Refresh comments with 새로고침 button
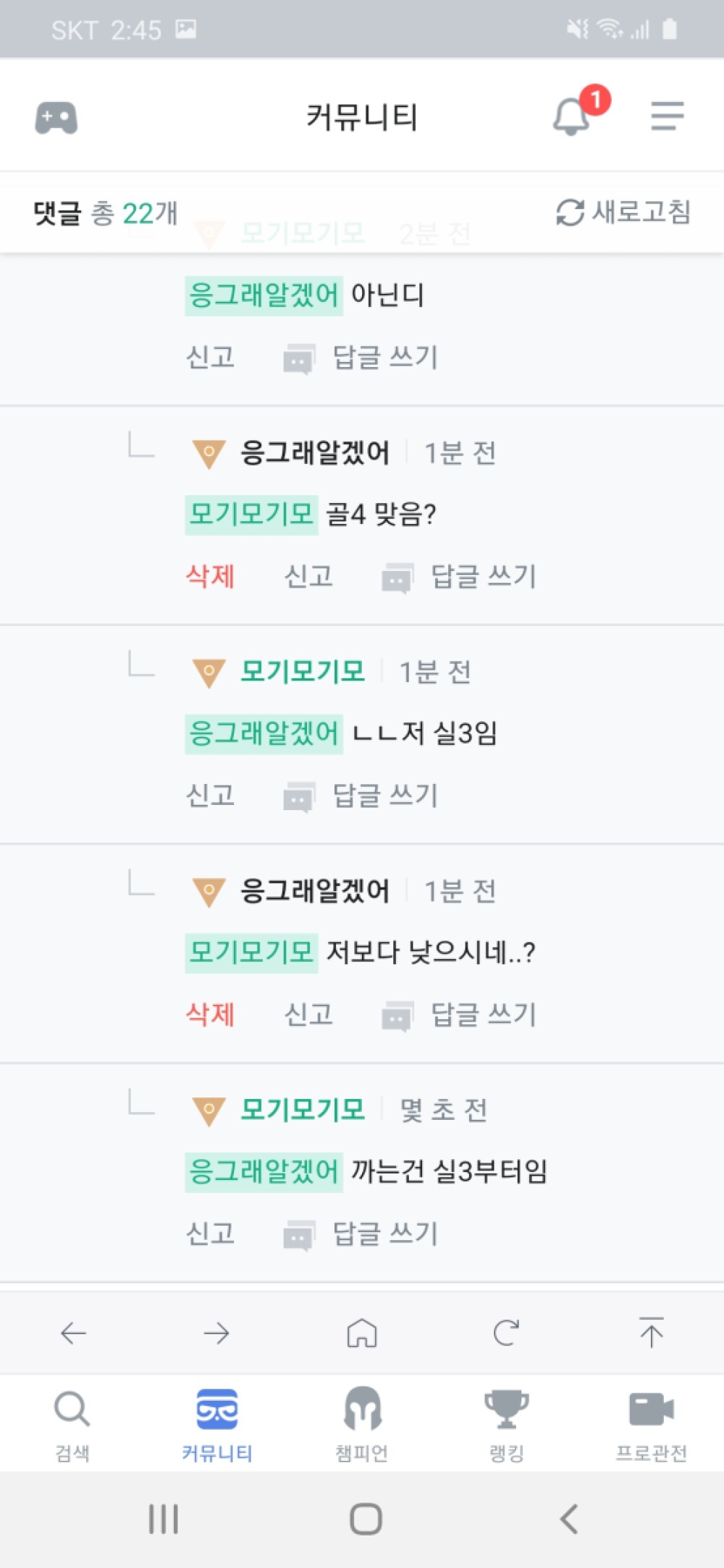The width and height of the screenshot is (724, 1568). pyautogui.click(x=623, y=212)
